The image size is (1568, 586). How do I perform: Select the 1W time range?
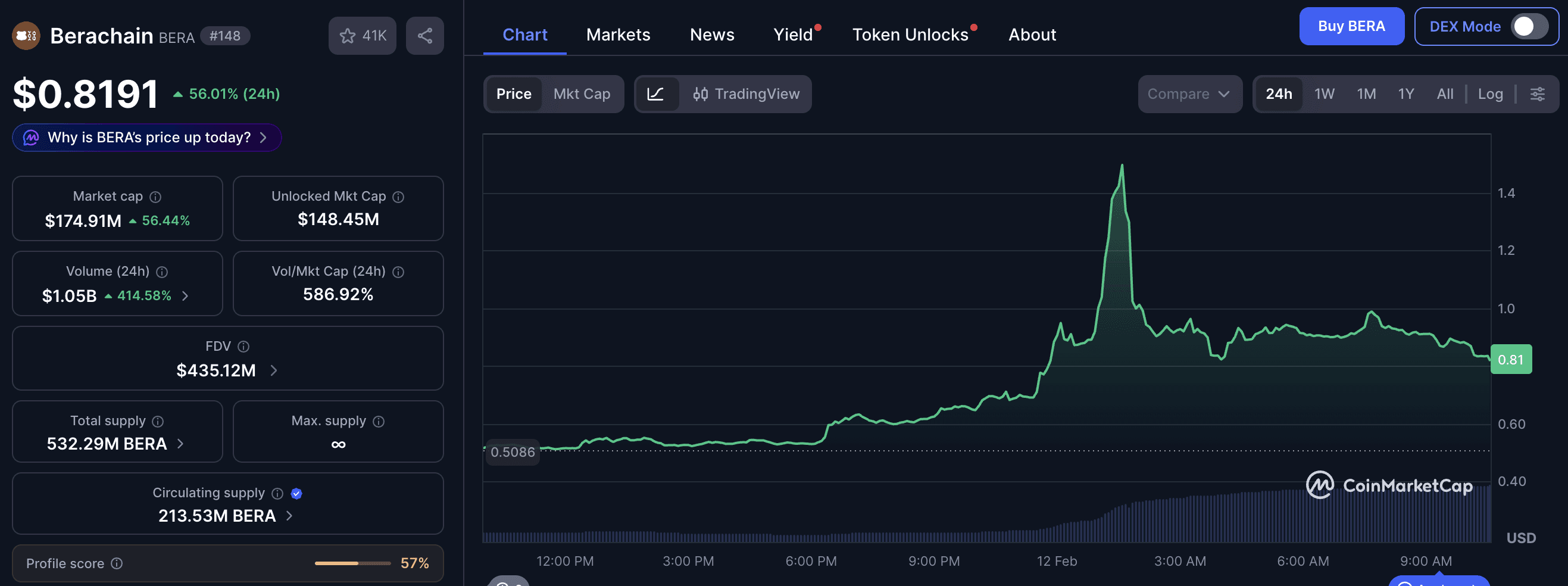pyautogui.click(x=1325, y=94)
